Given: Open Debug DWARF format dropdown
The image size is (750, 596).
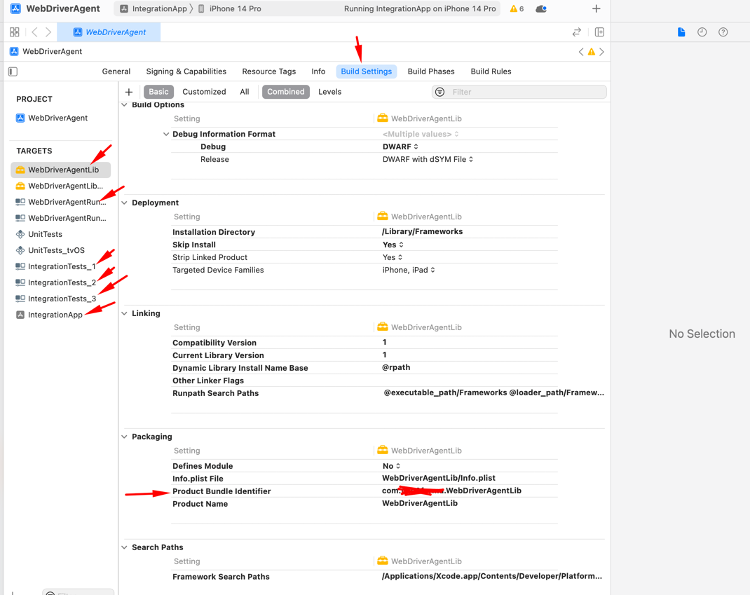Looking at the screenshot, I should (400, 147).
